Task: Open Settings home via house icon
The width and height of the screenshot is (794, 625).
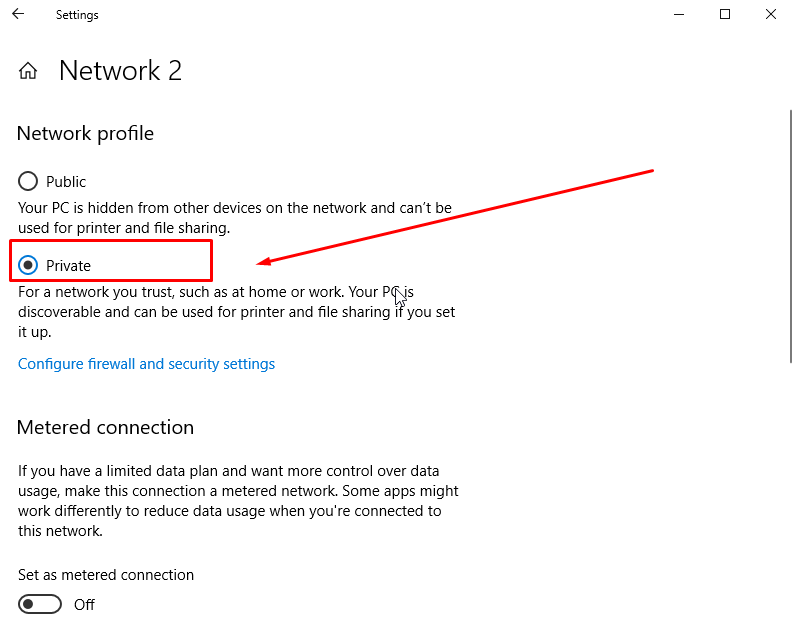Action: pos(28,71)
